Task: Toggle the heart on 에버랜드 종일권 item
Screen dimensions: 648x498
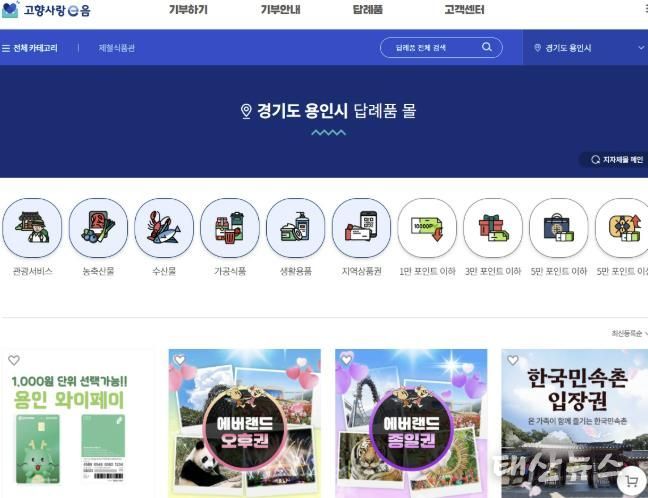Action: point(346,360)
